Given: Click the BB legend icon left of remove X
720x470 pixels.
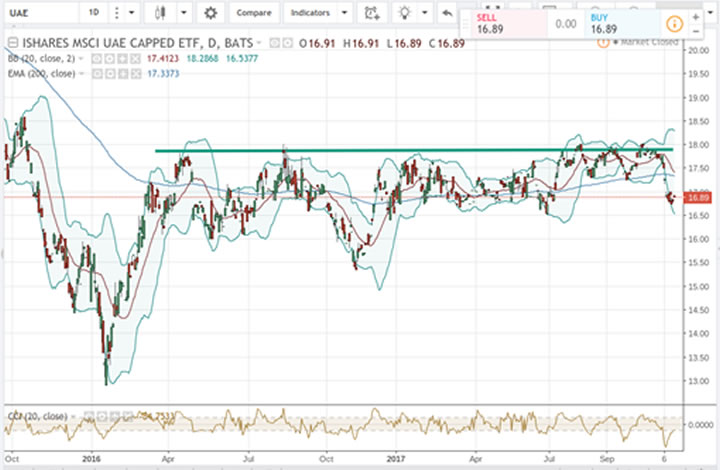Looking at the screenshot, I should 123,59.
